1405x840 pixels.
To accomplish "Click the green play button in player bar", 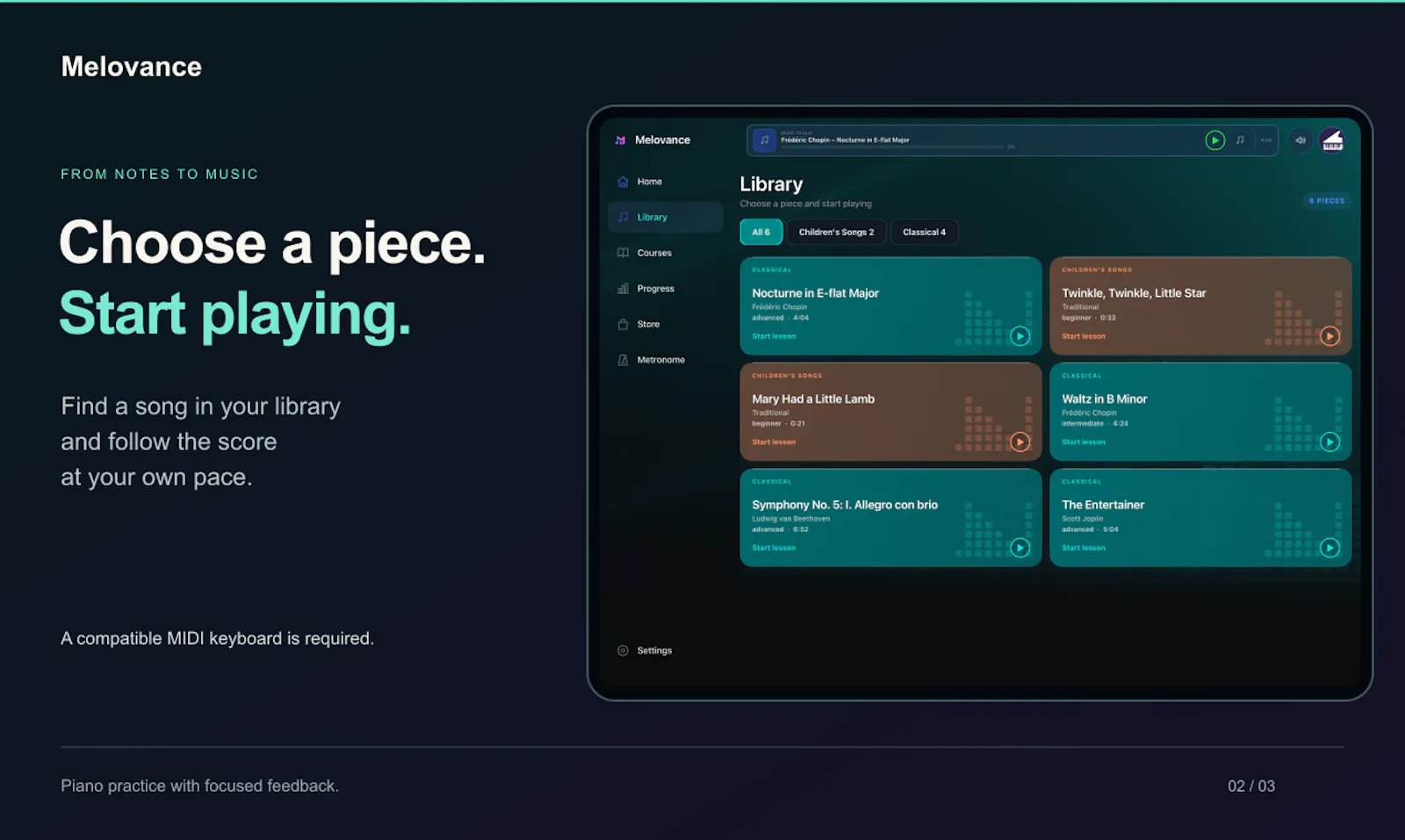I will pyautogui.click(x=1214, y=140).
